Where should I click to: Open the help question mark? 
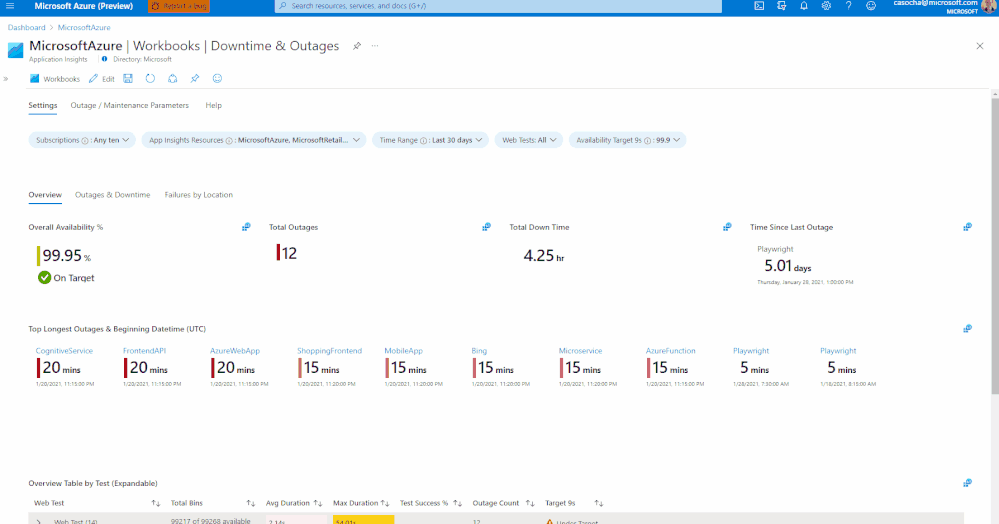tap(849, 6)
